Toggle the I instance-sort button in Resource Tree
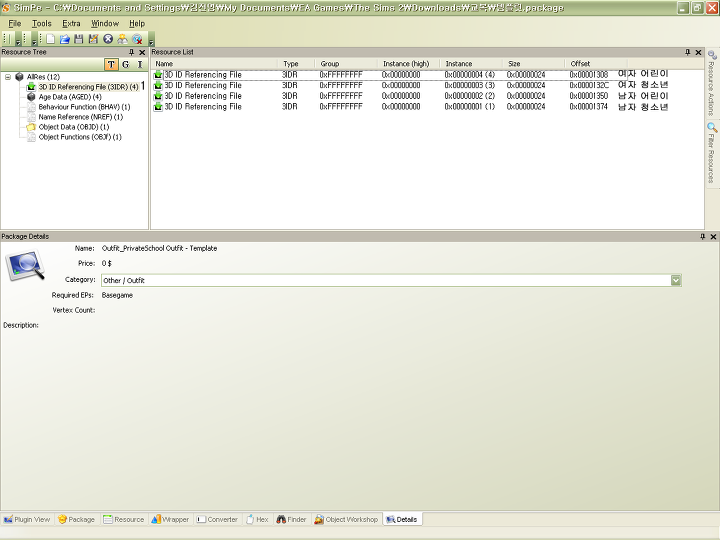 coord(140,64)
